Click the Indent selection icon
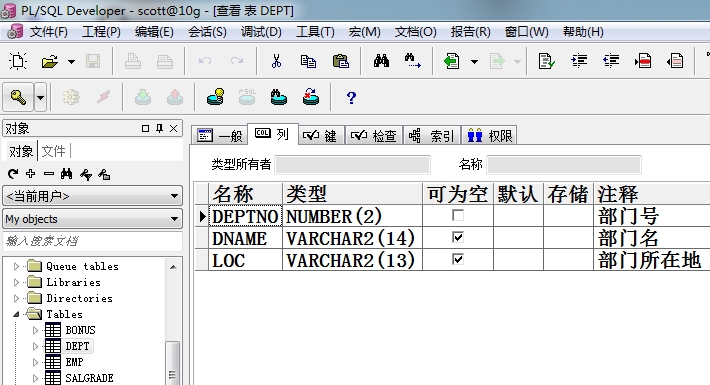This screenshot has width=710, height=385. [x=579, y=61]
